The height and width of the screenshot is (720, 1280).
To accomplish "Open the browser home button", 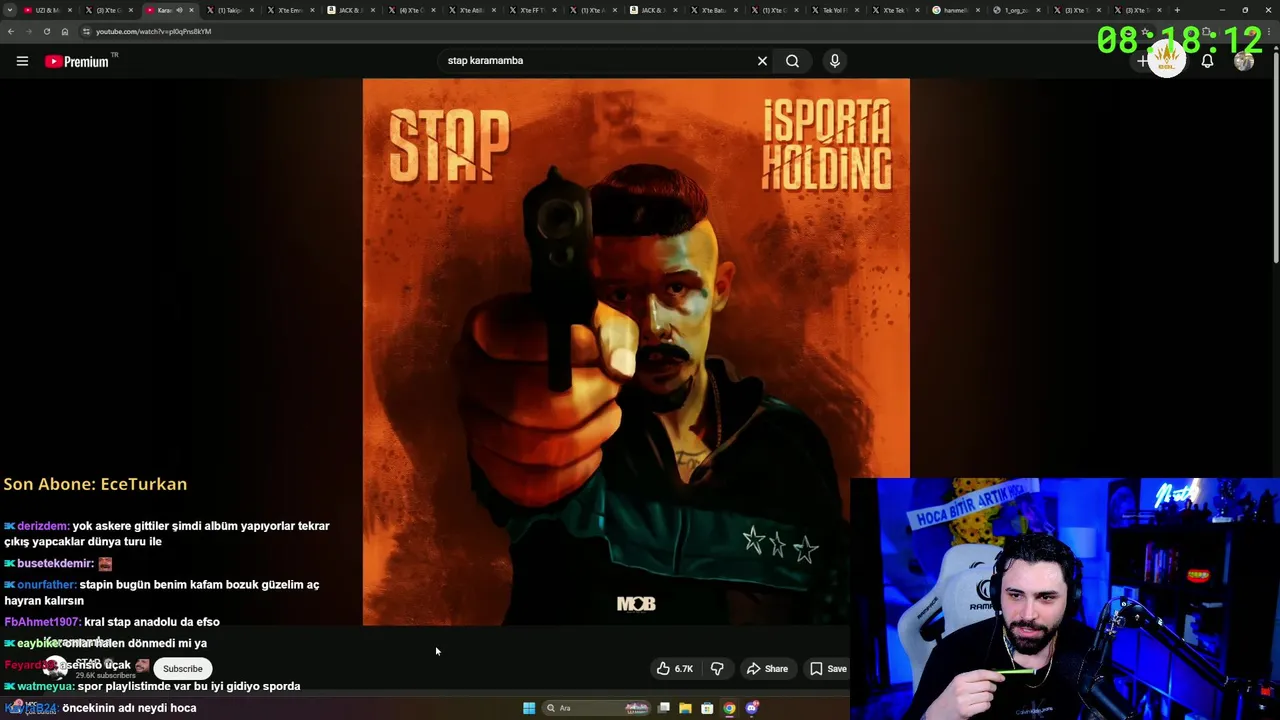I will (65, 31).
